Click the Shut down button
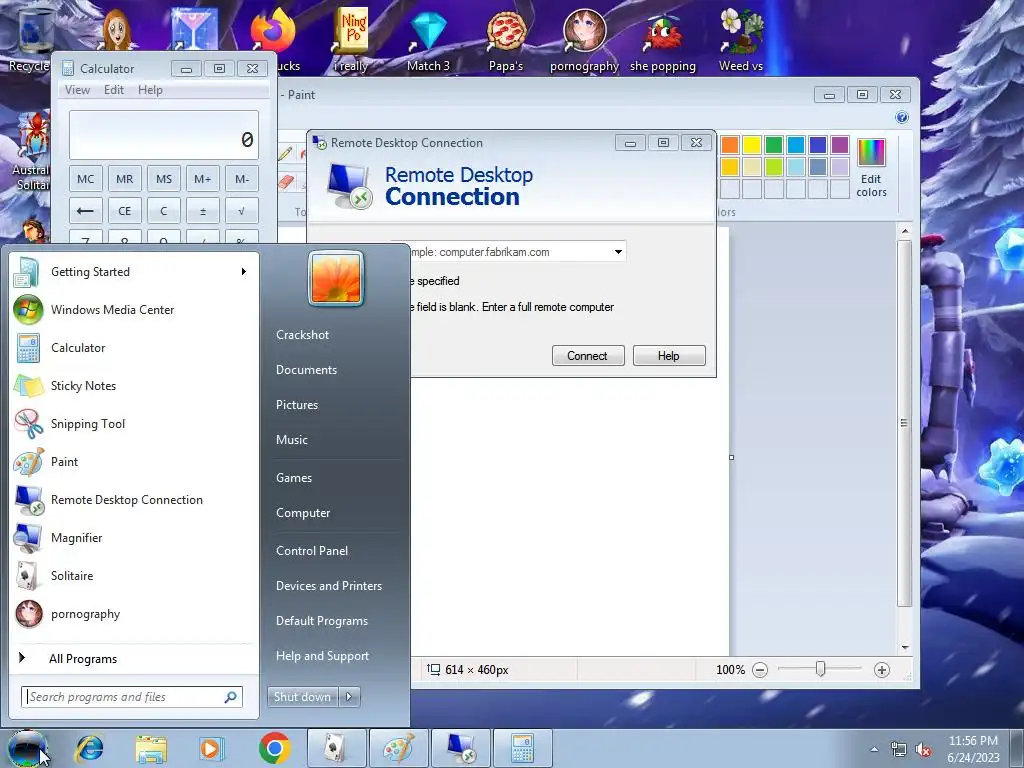The image size is (1024, 768). [302, 697]
